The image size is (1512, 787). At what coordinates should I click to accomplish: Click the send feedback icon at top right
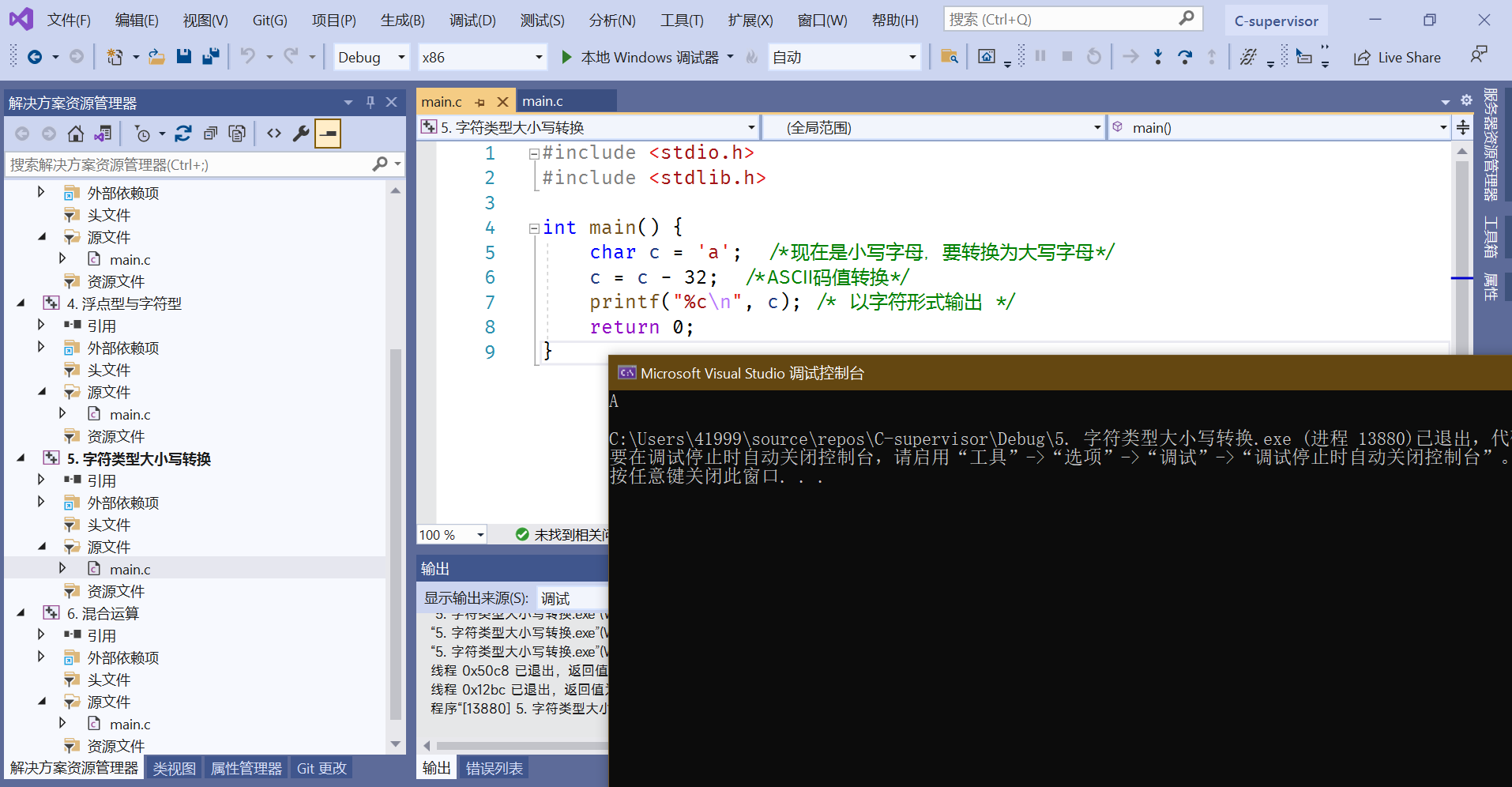(1479, 55)
